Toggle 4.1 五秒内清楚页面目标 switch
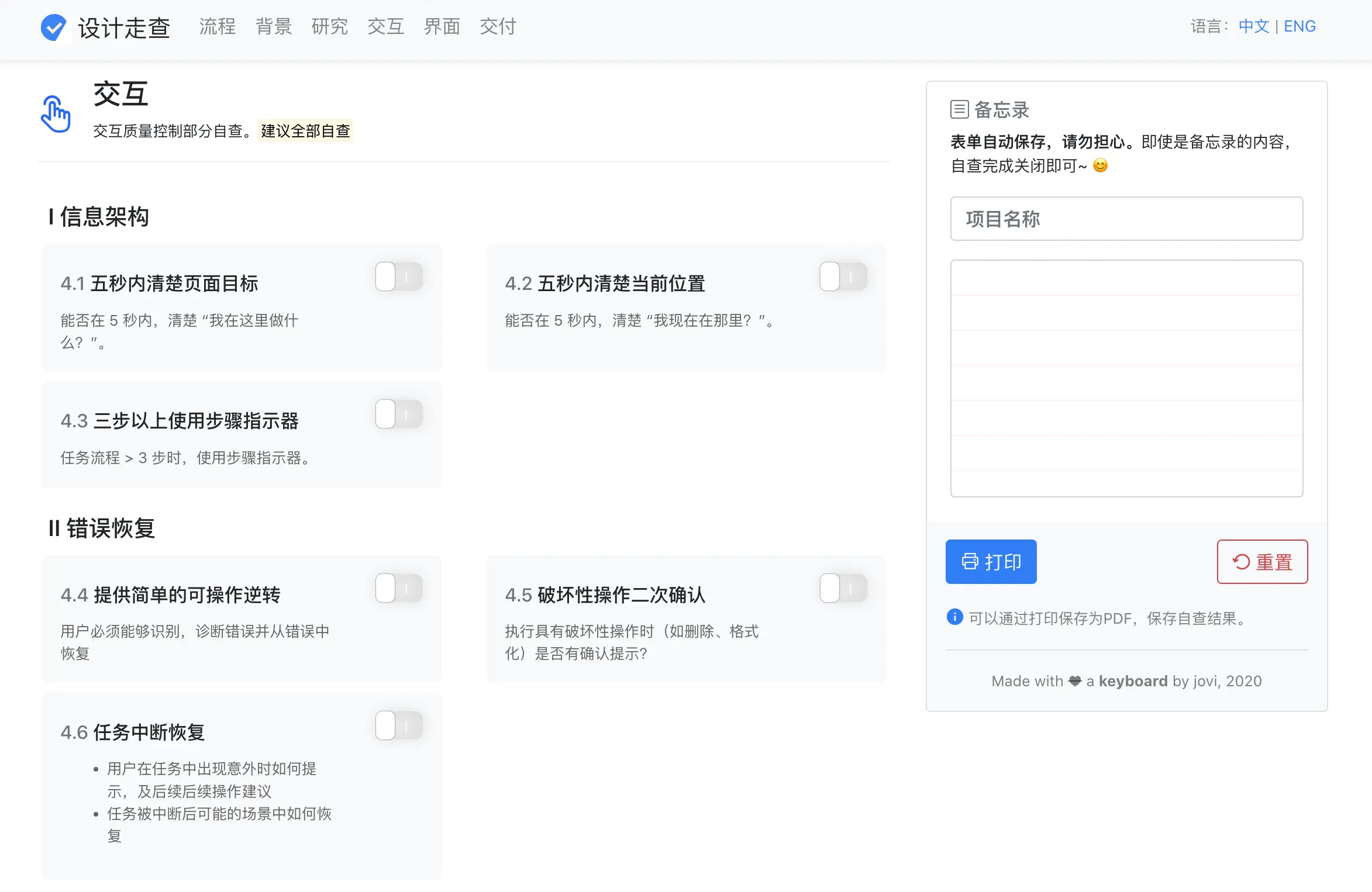The height and width of the screenshot is (892, 1372). [x=398, y=276]
